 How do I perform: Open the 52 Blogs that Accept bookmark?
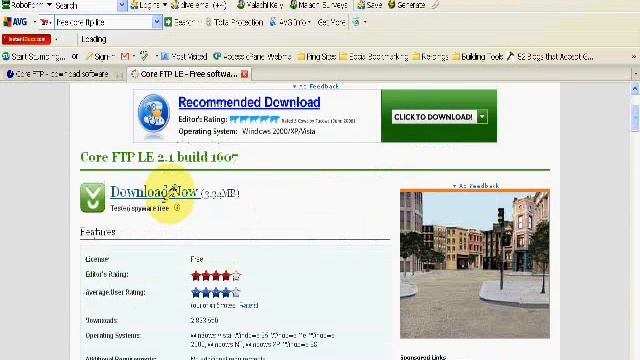coord(550,56)
